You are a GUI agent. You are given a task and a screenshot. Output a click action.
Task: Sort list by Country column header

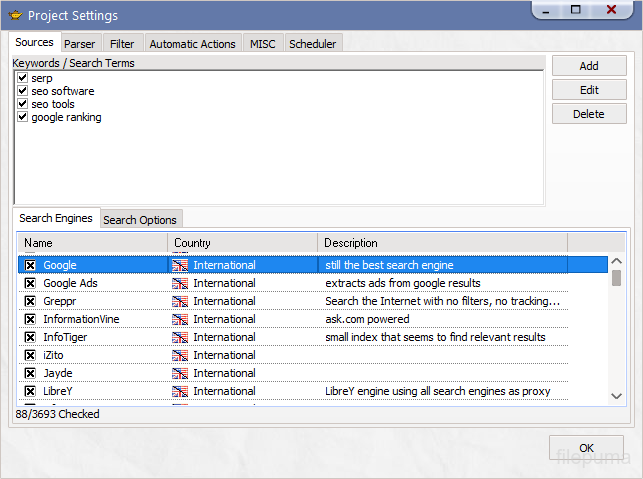[x=242, y=243]
